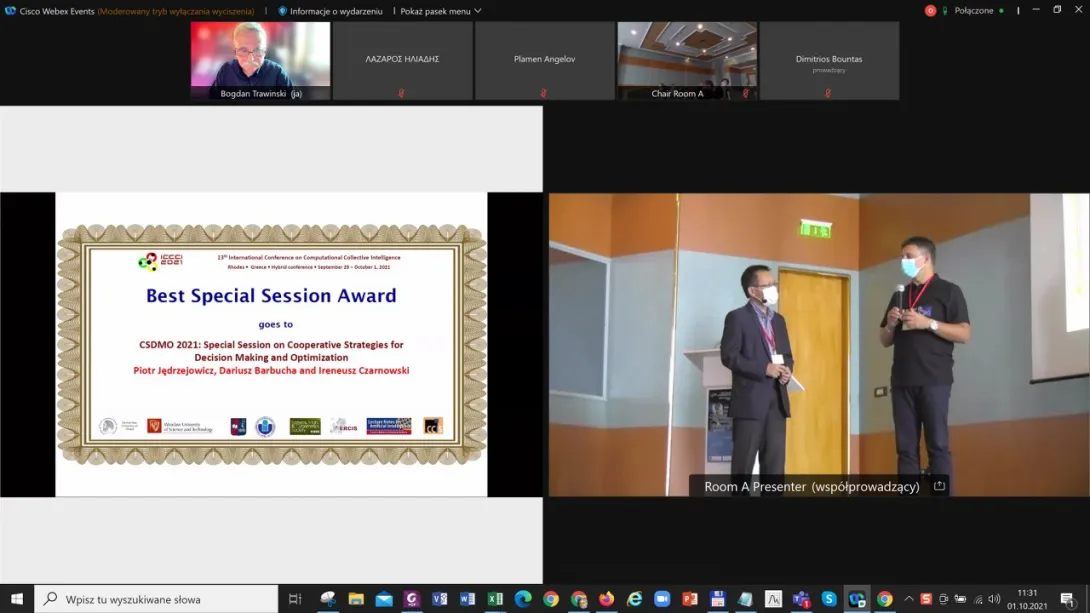
Task: Open Skype from the taskbar
Action: (x=829, y=599)
